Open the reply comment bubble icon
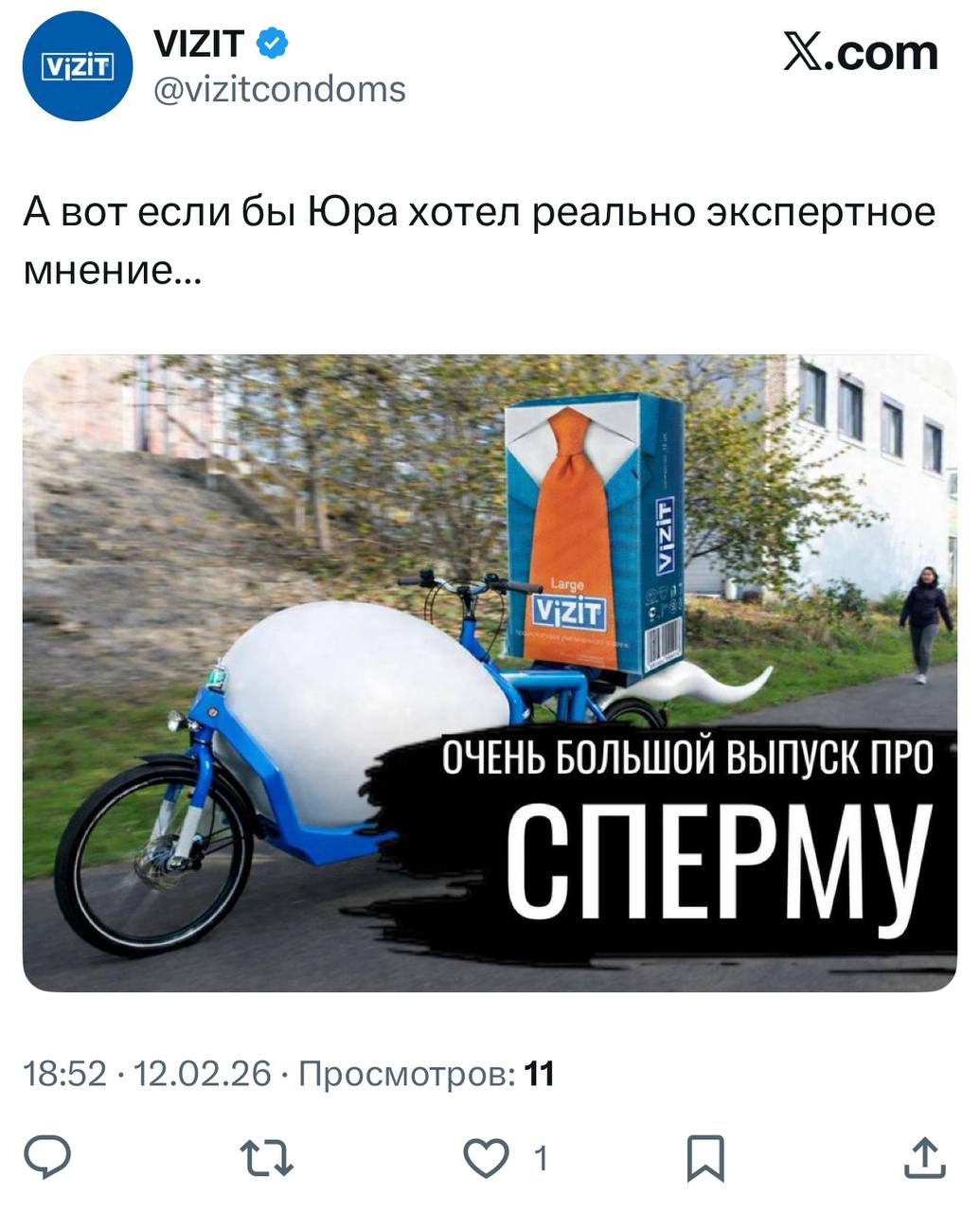The height and width of the screenshot is (1212, 980). tap(47, 1157)
